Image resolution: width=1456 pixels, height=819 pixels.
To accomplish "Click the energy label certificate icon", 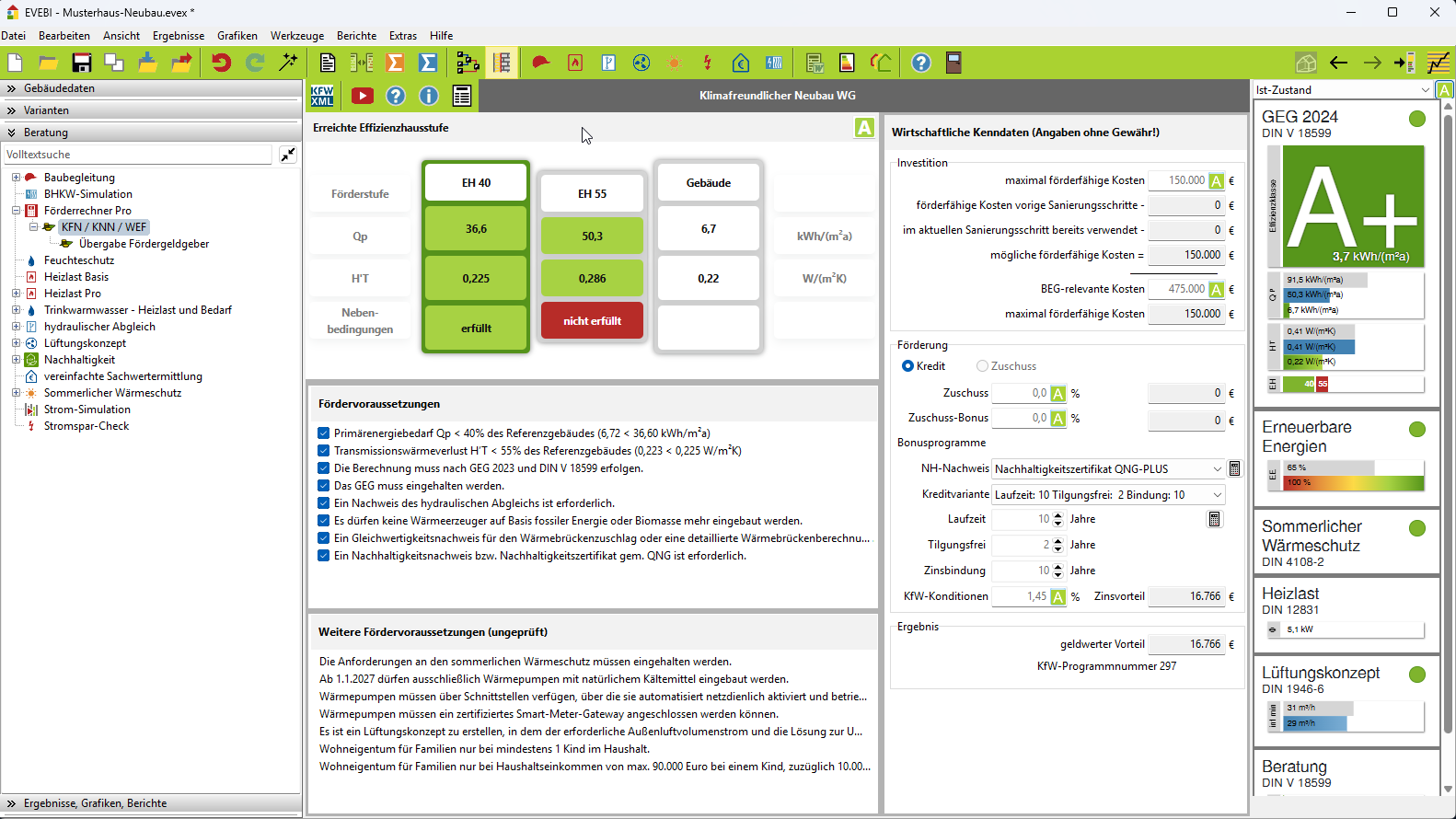I will click(x=847, y=63).
